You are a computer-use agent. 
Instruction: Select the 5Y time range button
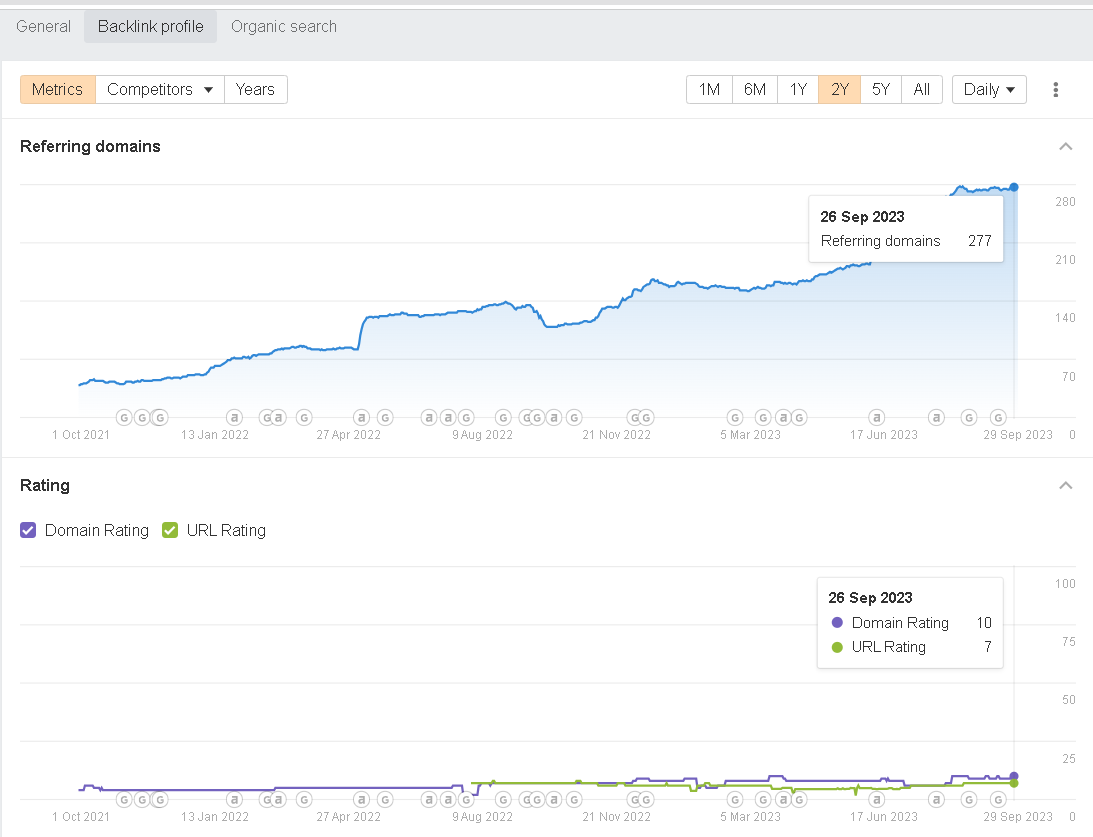(x=880, y=90)
